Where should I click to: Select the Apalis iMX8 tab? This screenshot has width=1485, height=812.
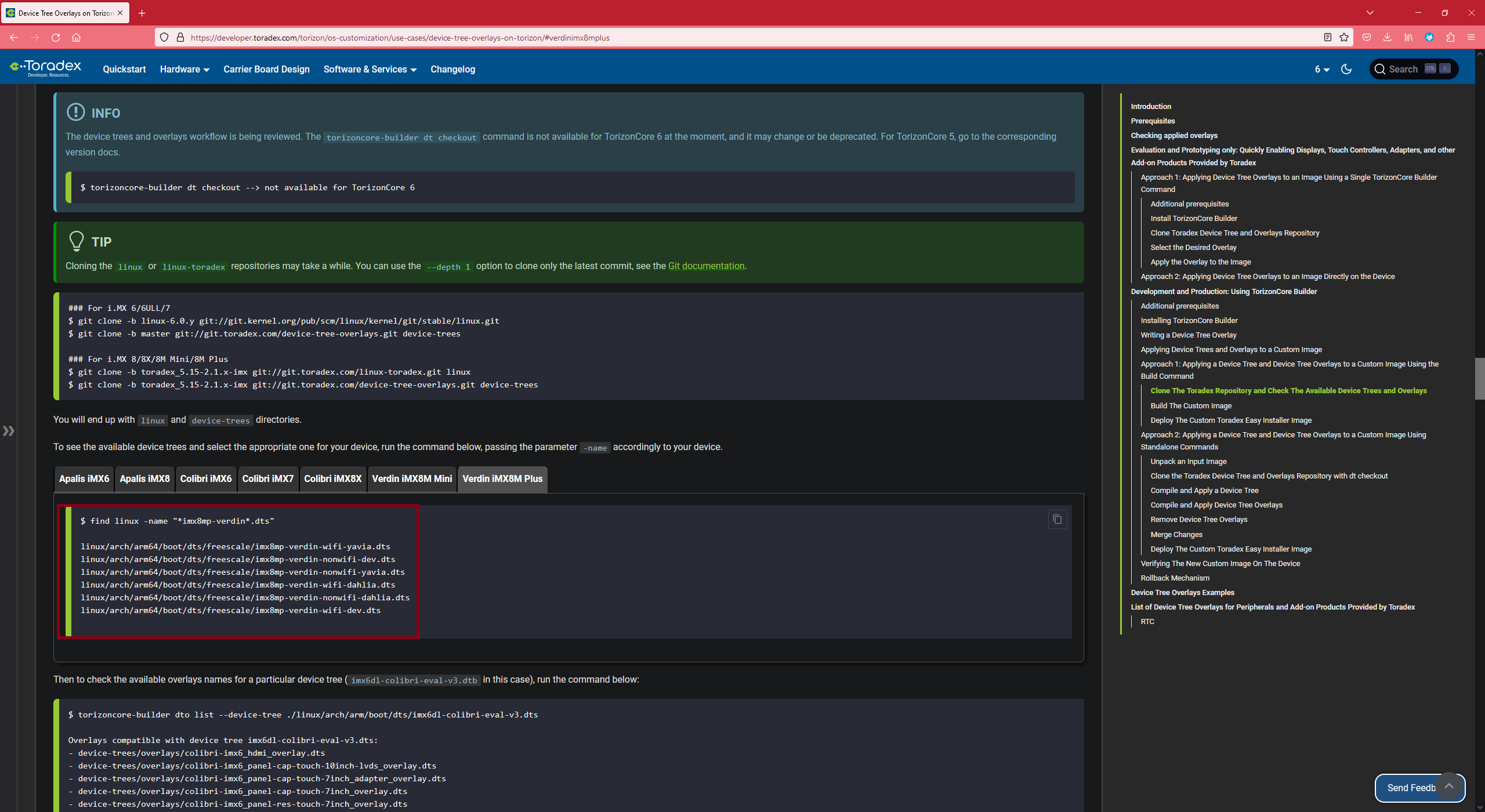tap(144, 479)
